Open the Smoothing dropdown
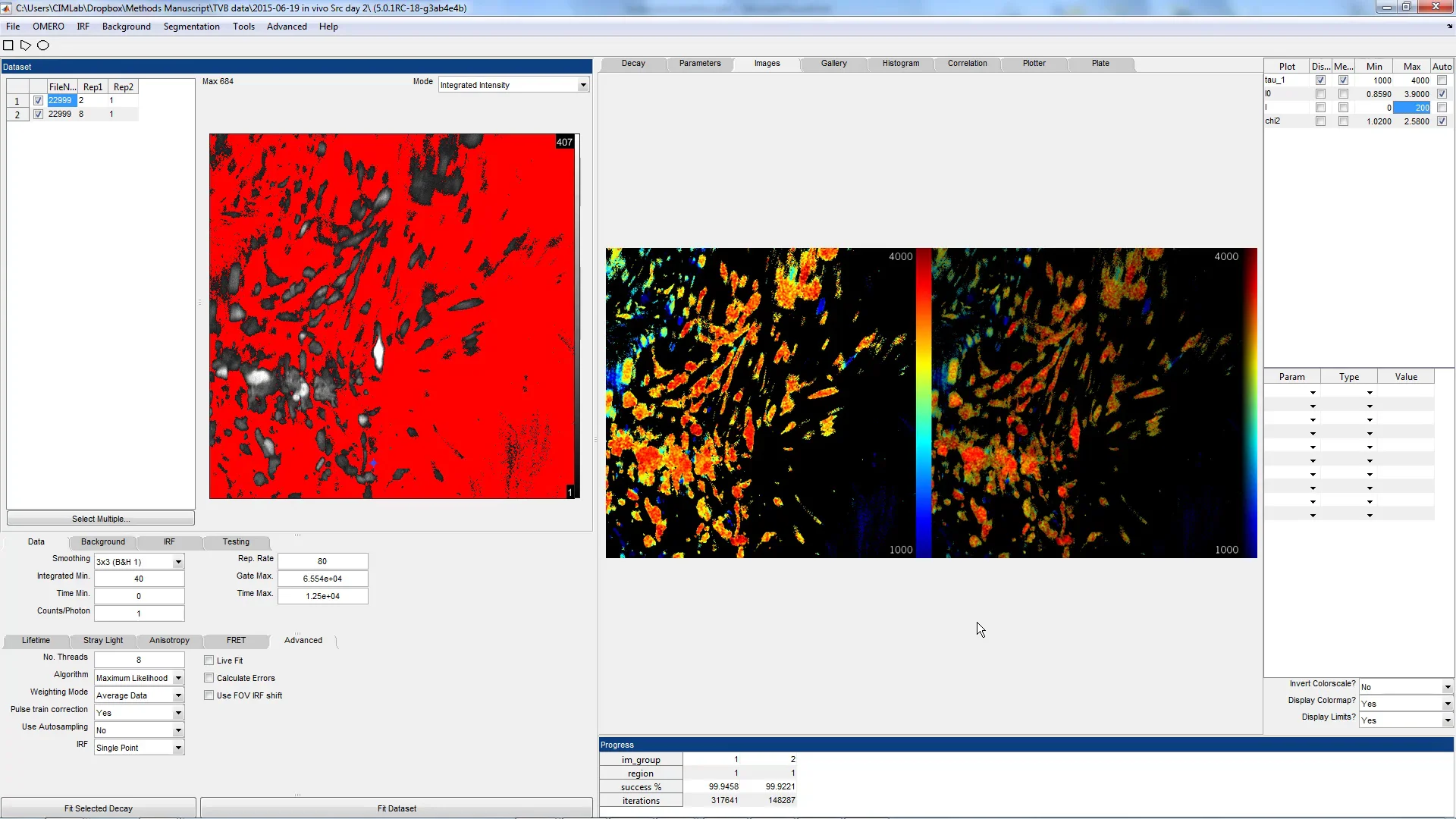1456x819 pixels. coord(179,562)
